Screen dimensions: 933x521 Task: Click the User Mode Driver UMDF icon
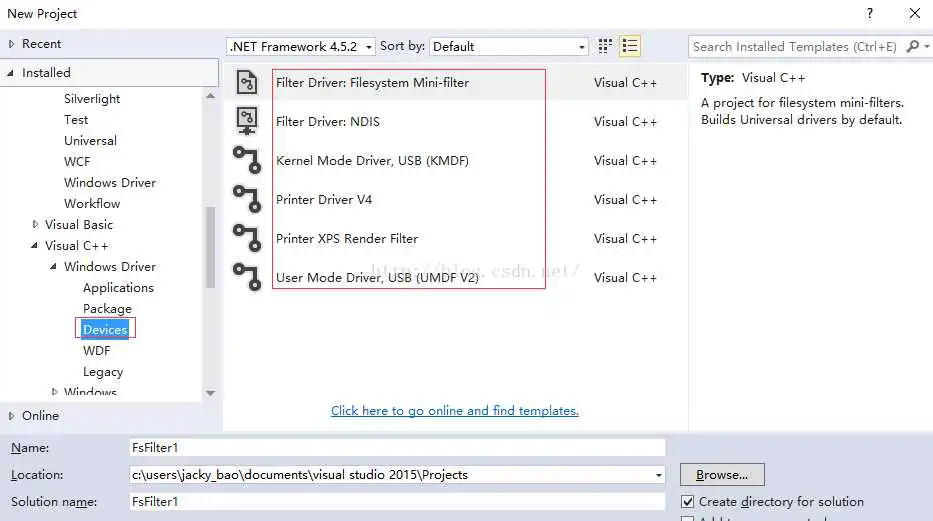coord(246,277)
